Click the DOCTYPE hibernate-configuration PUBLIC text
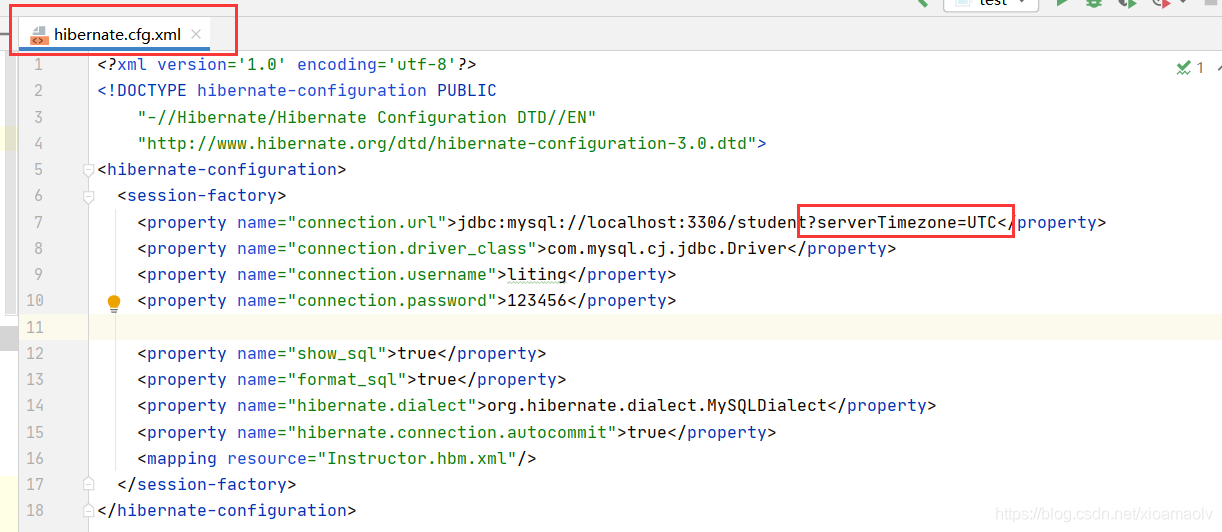The image size is (1222, 532). tap(297, 91)
